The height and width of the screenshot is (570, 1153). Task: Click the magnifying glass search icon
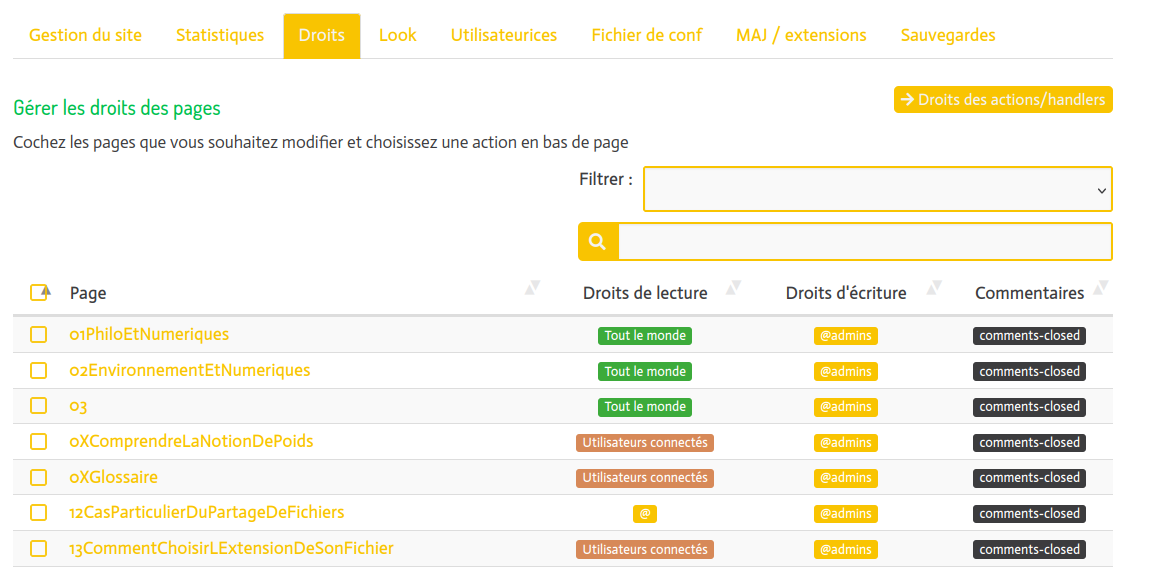[x=598, y=242]
